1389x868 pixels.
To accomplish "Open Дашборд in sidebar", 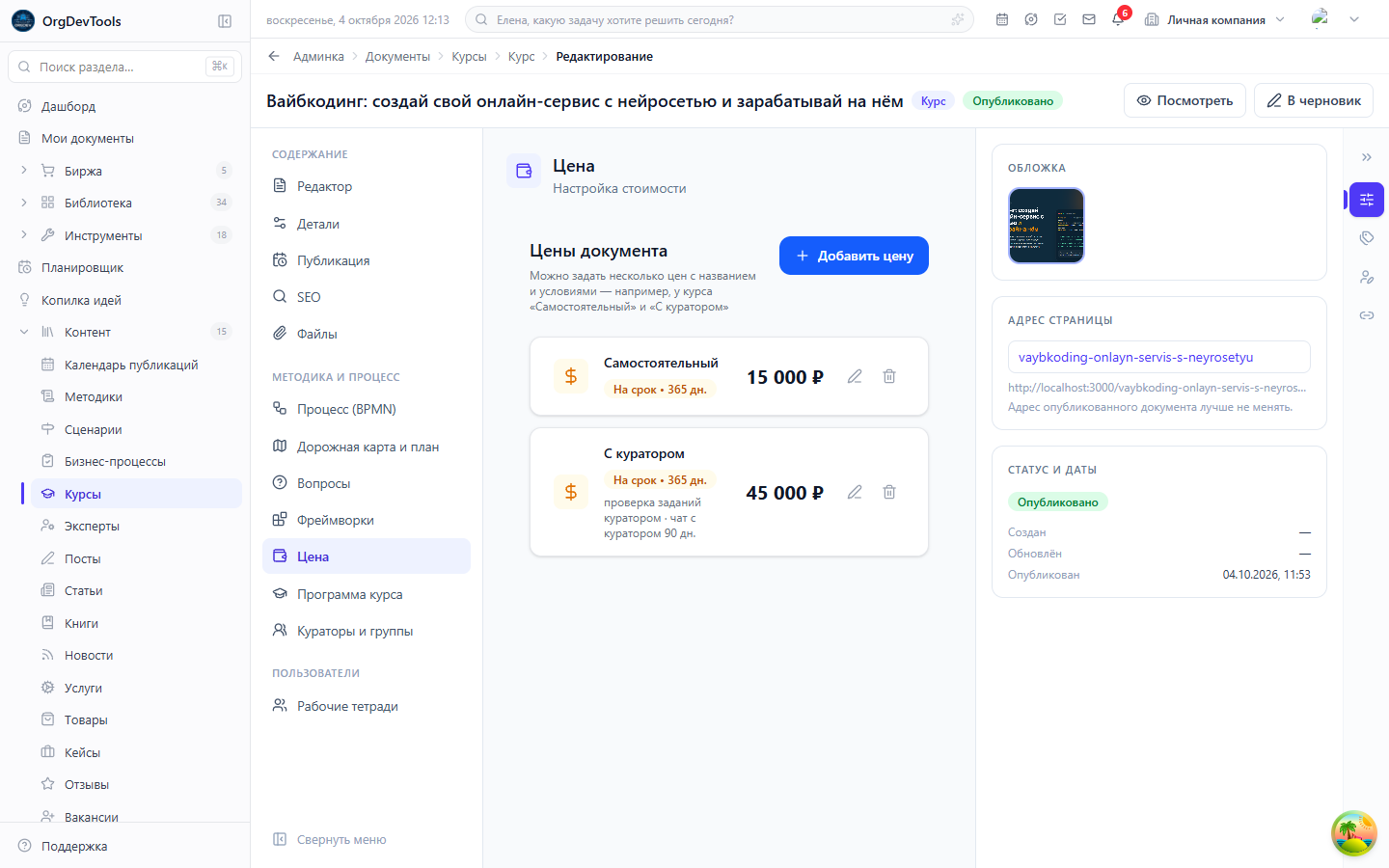I will click(124, 106).
